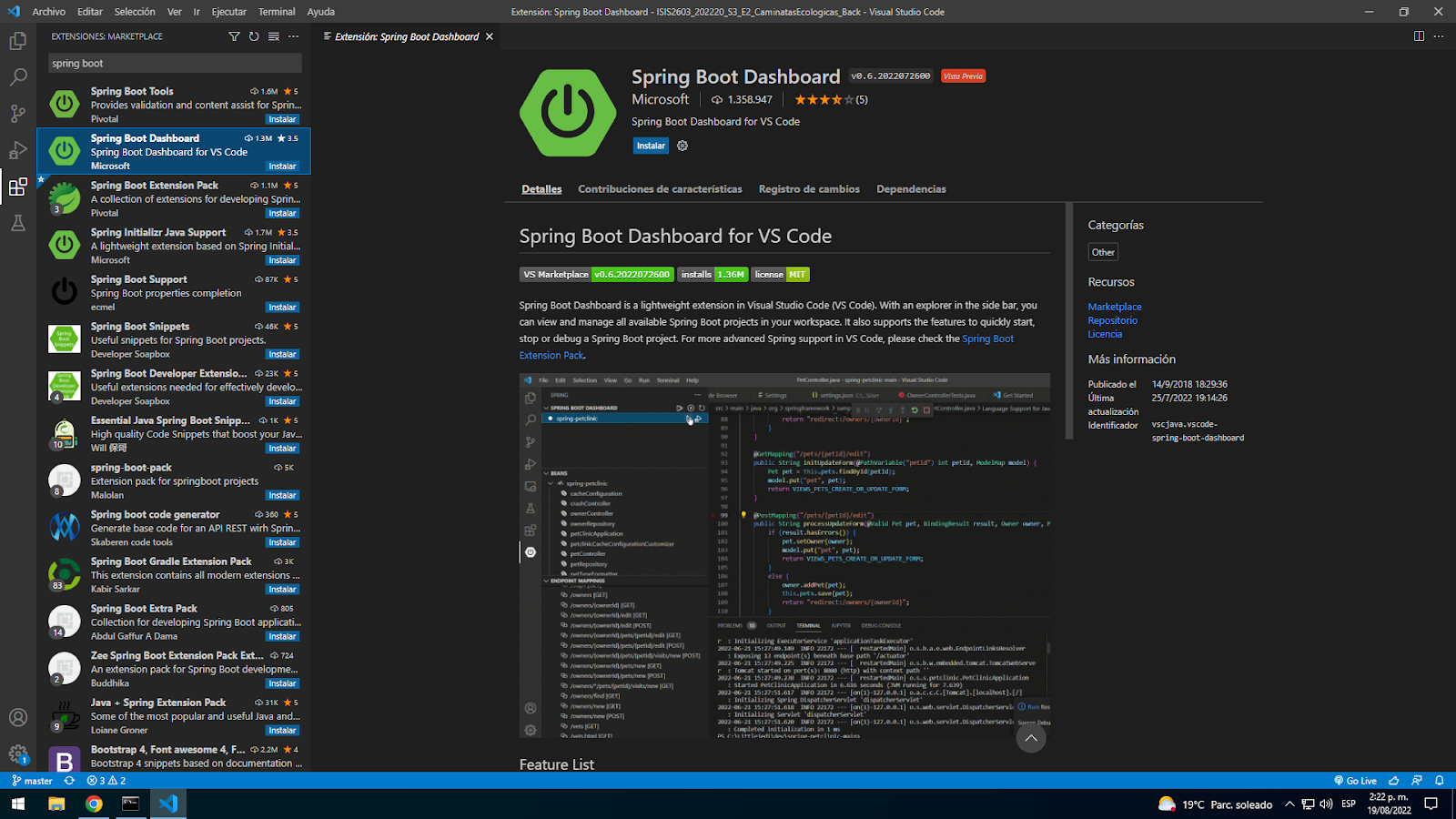Screen dimensions: 1456x819
Task: Open editor more actions ellipsis
Action: pos(1439,36)
